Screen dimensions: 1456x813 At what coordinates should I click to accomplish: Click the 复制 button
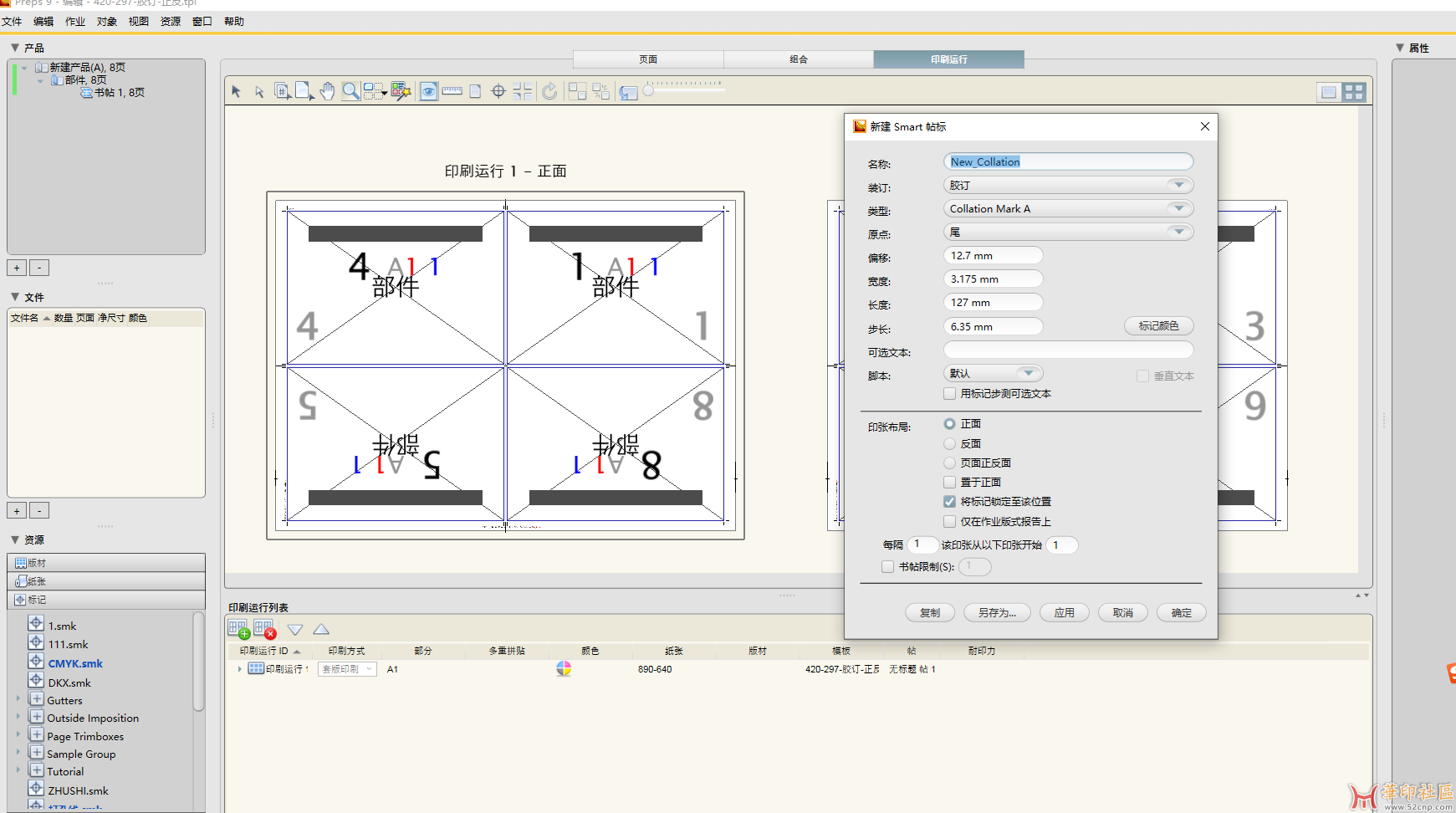[930, 612]
